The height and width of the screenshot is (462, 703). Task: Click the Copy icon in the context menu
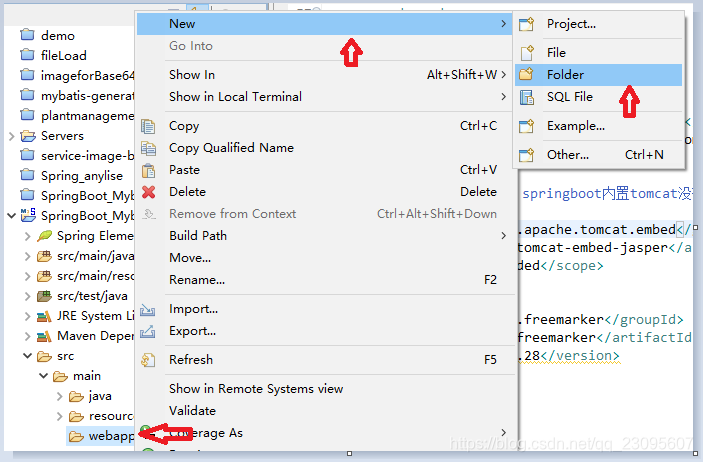(x=148, y=126)
